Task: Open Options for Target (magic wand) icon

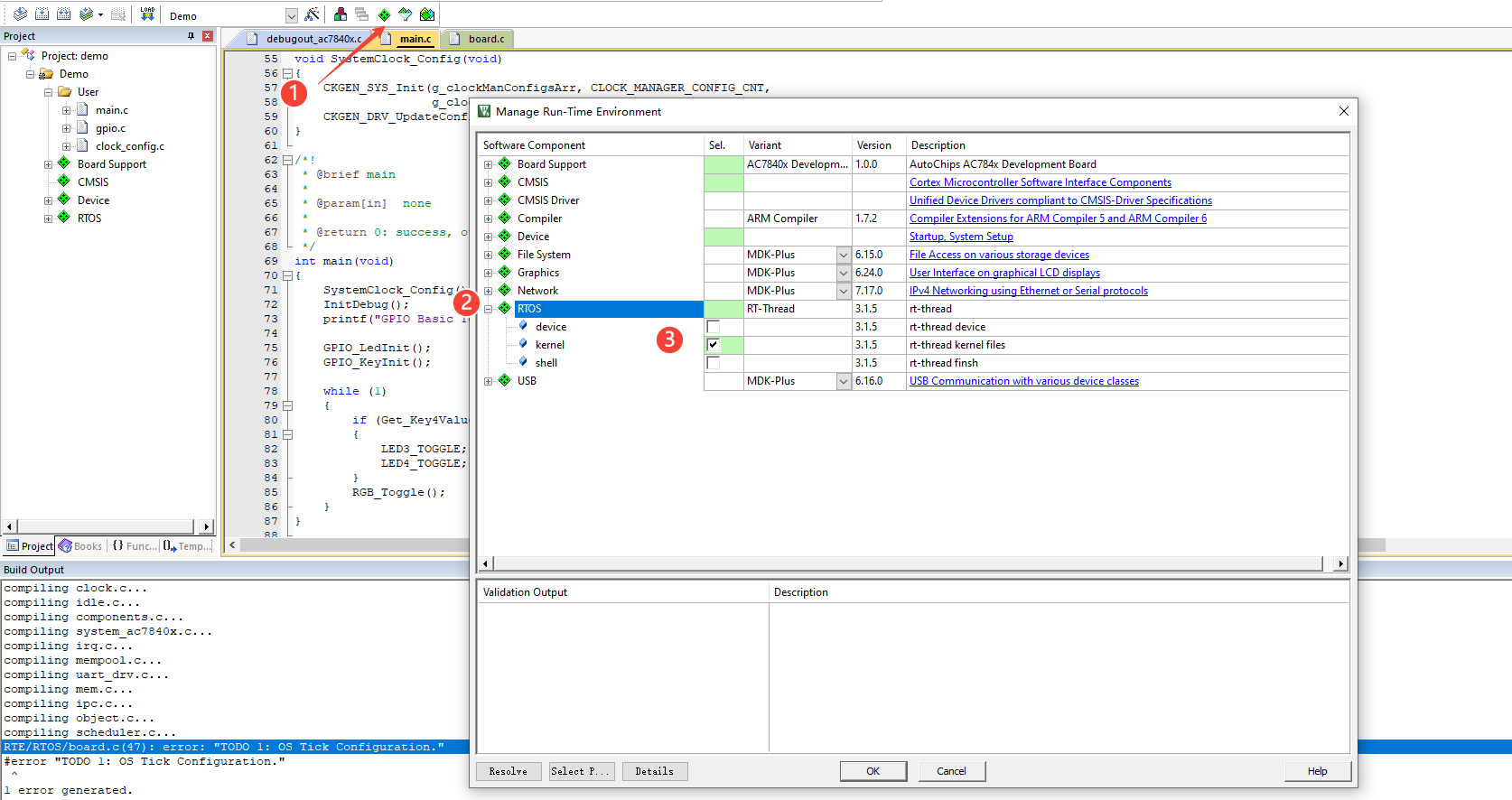Action: [312, 14]
